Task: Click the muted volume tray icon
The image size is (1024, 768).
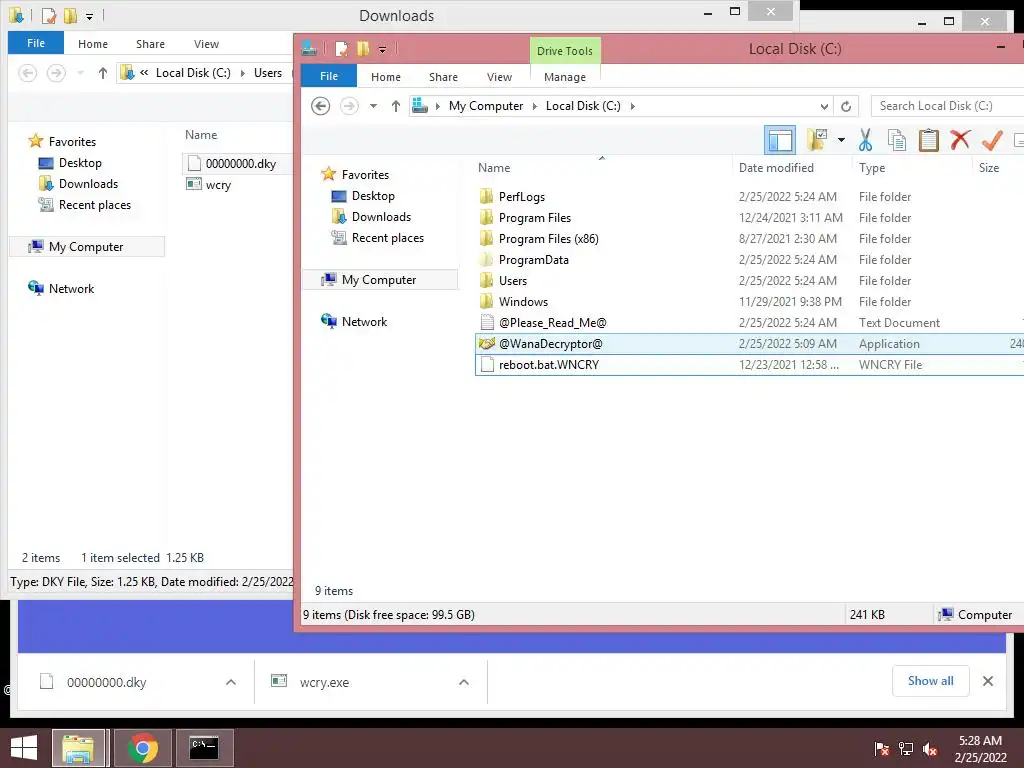Action: click(930, 749)
